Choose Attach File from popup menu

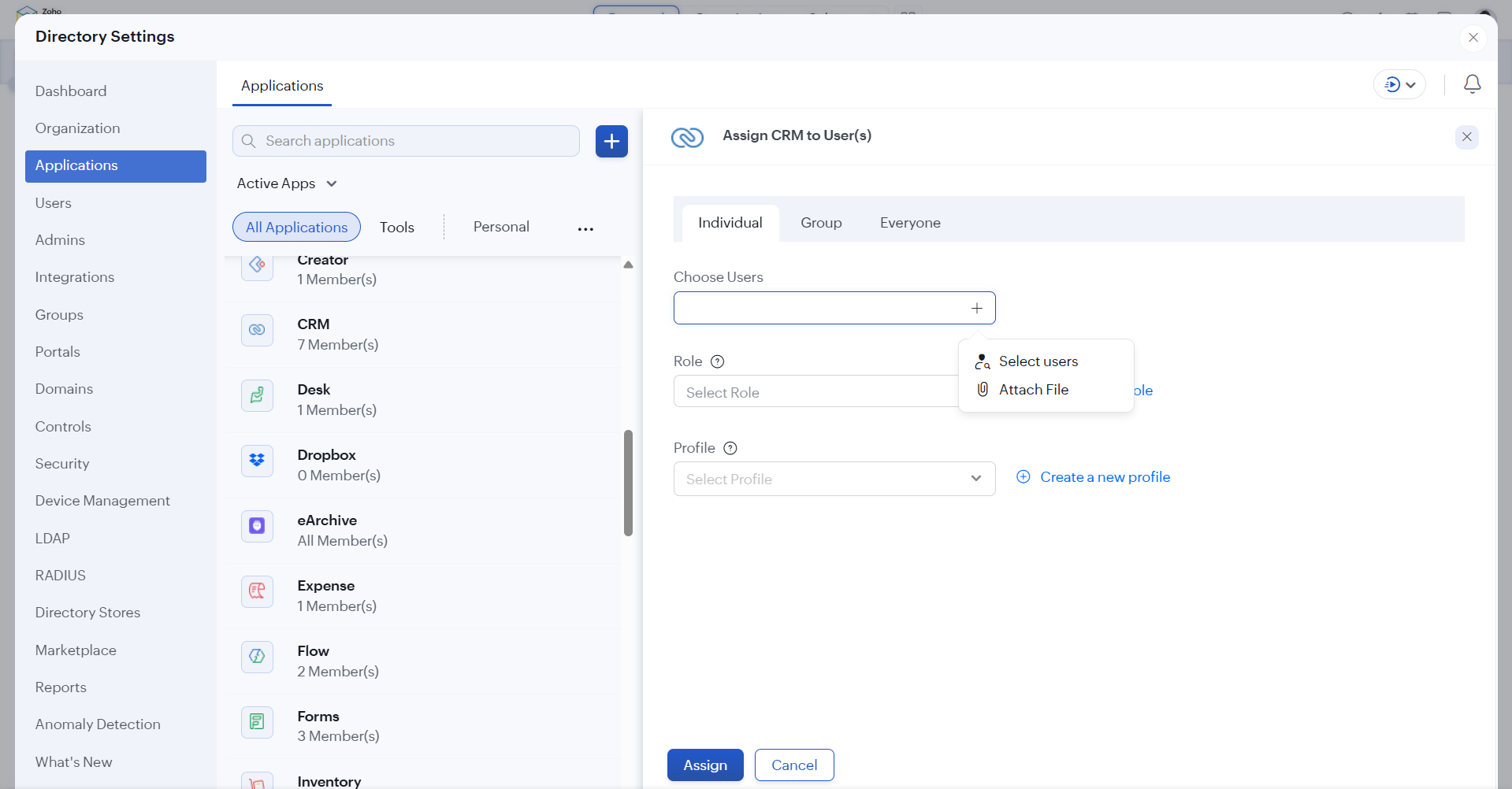click(1033, 390)
